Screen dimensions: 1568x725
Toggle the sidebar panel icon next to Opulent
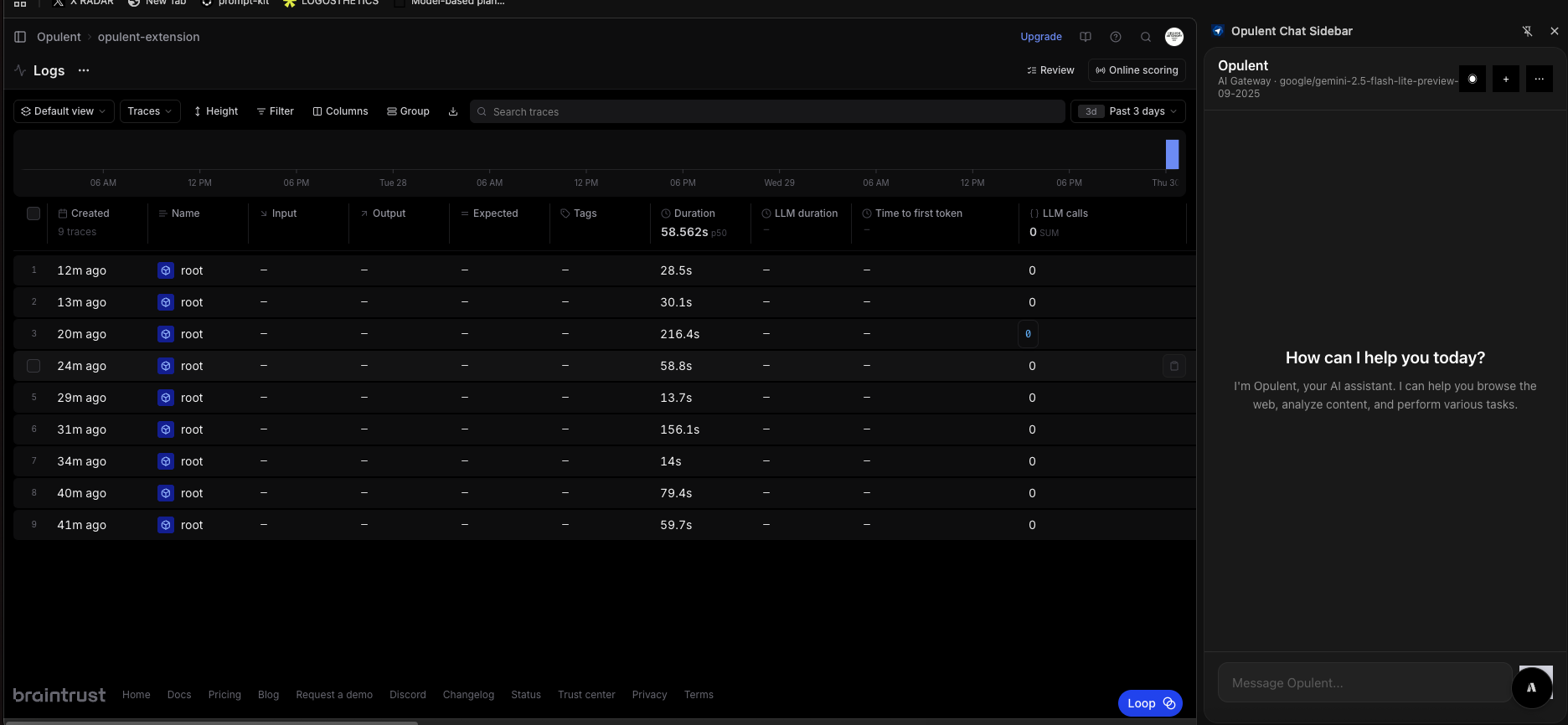(x=20, y=37)
